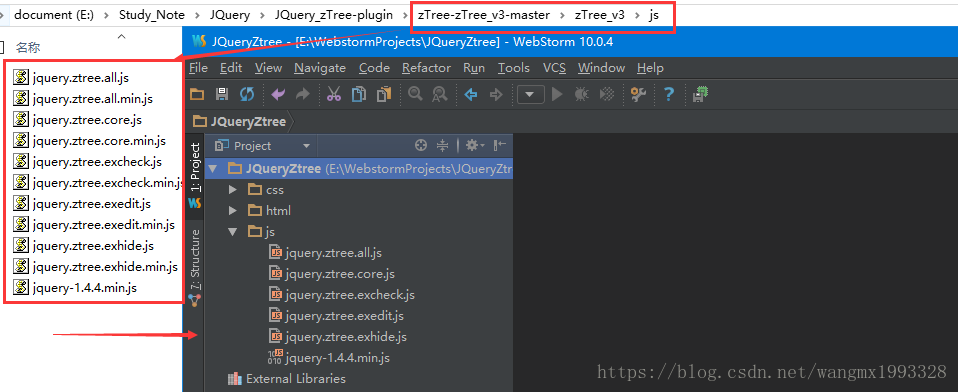958x392 pixels.
Task: Click the Paste clipboard toolbar icon
Action: tap(384, 94)
